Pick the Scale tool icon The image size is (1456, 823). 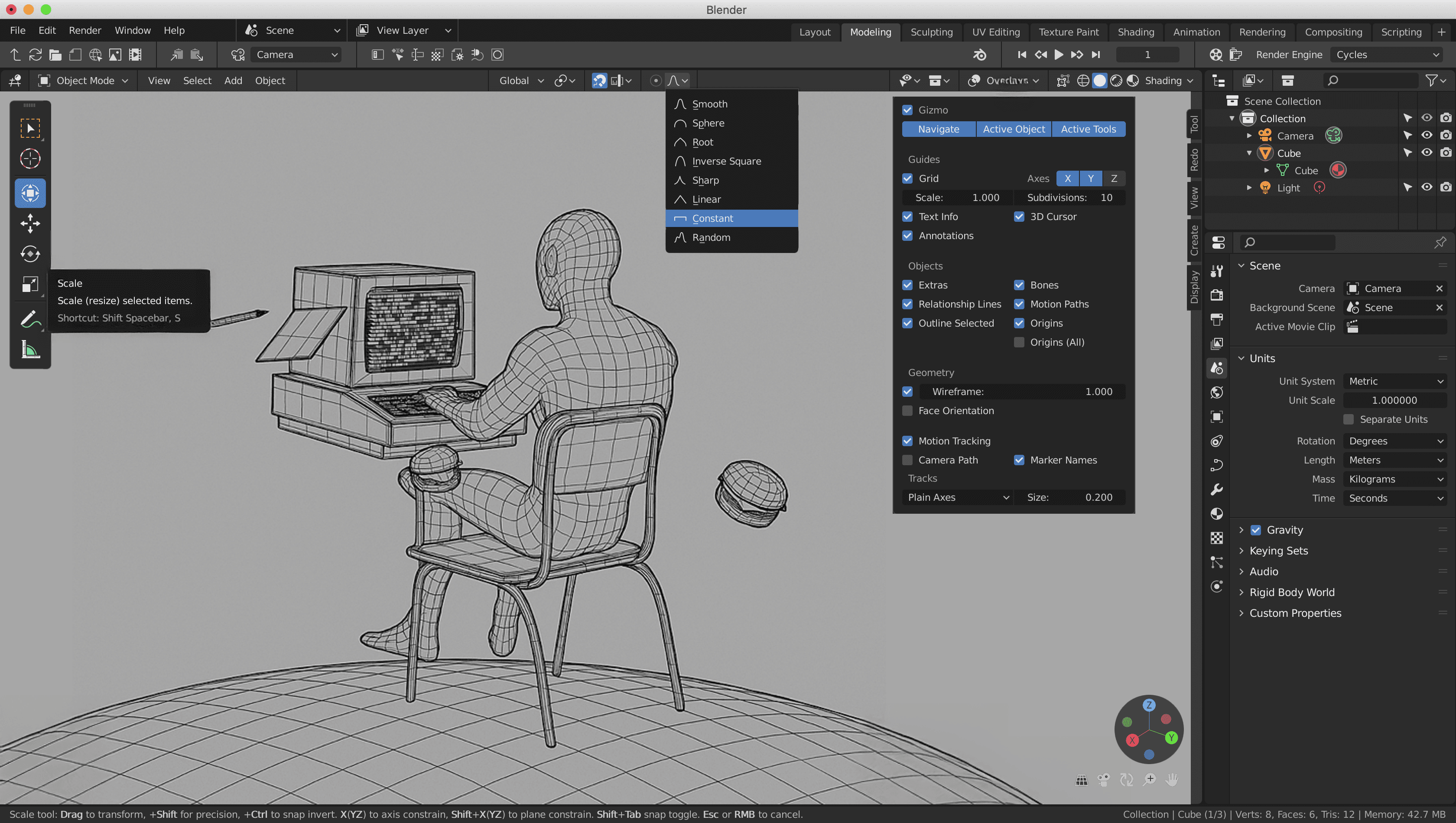(30, 284)
